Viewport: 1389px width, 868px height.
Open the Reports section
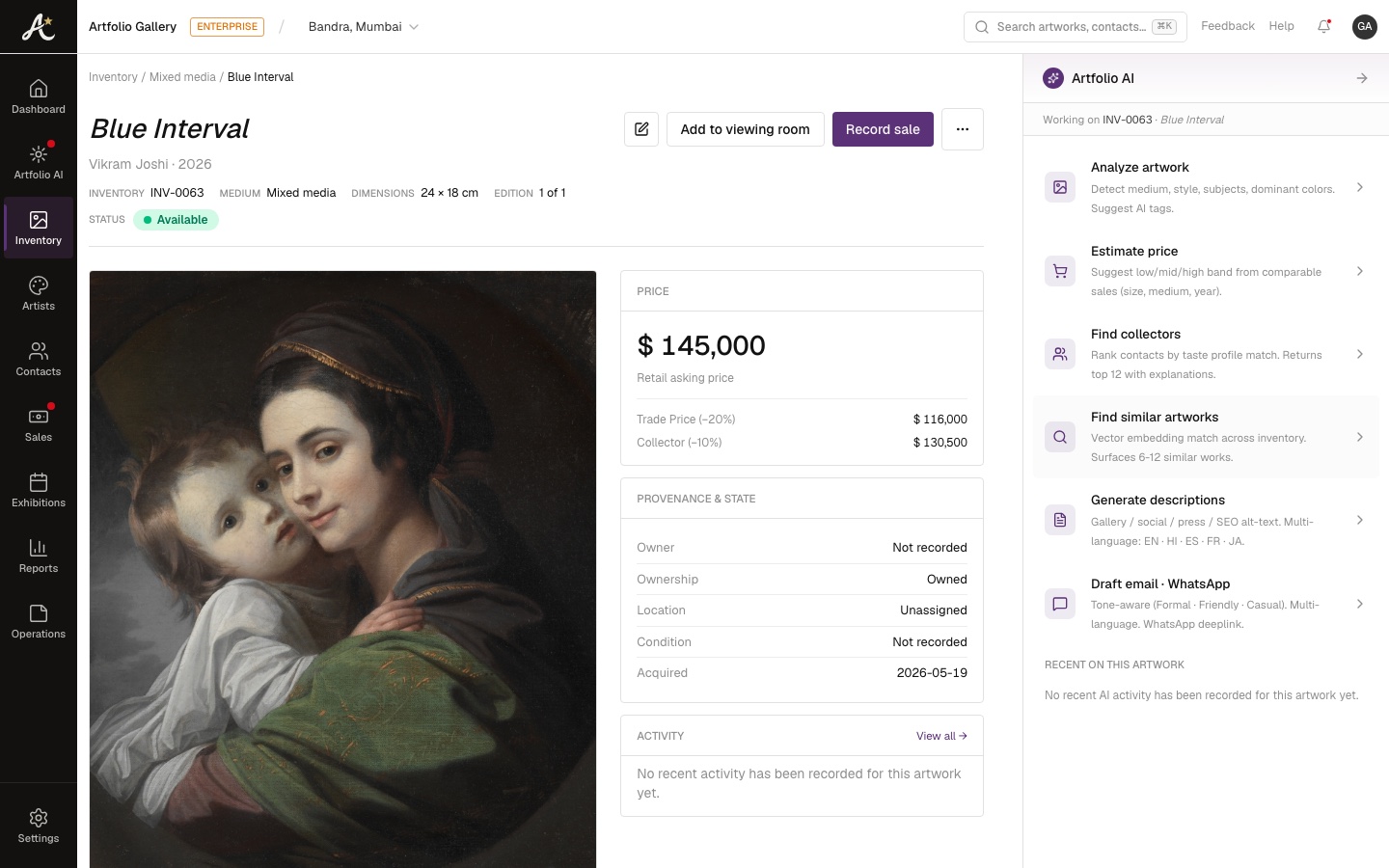[39, 556]
